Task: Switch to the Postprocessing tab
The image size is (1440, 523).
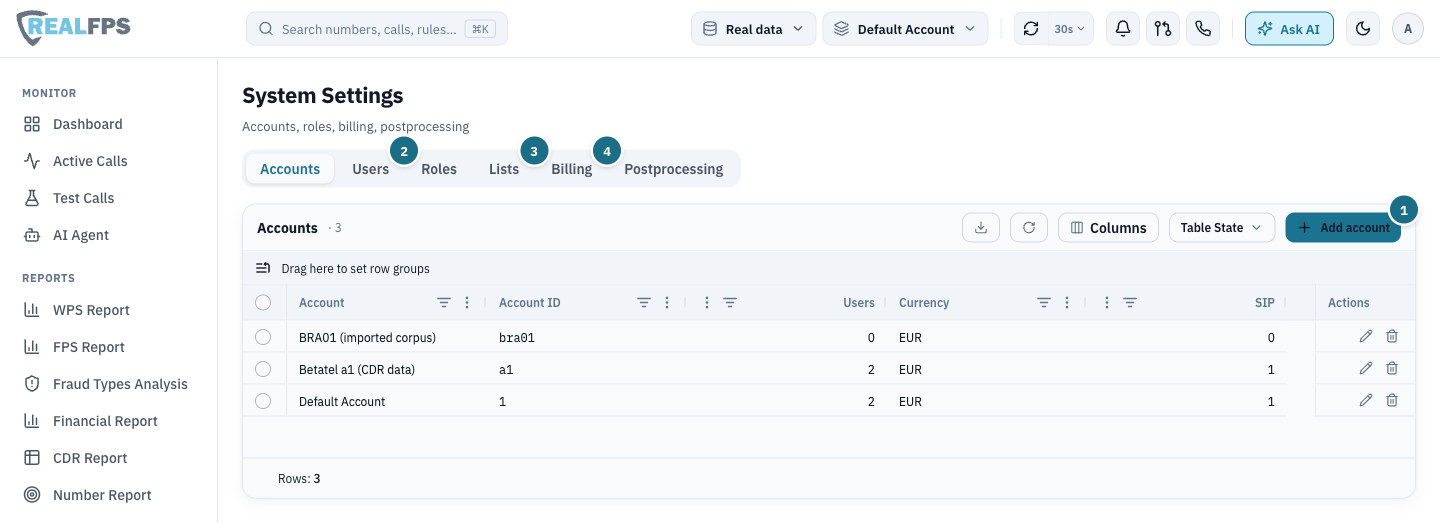Action: (674, 169)
